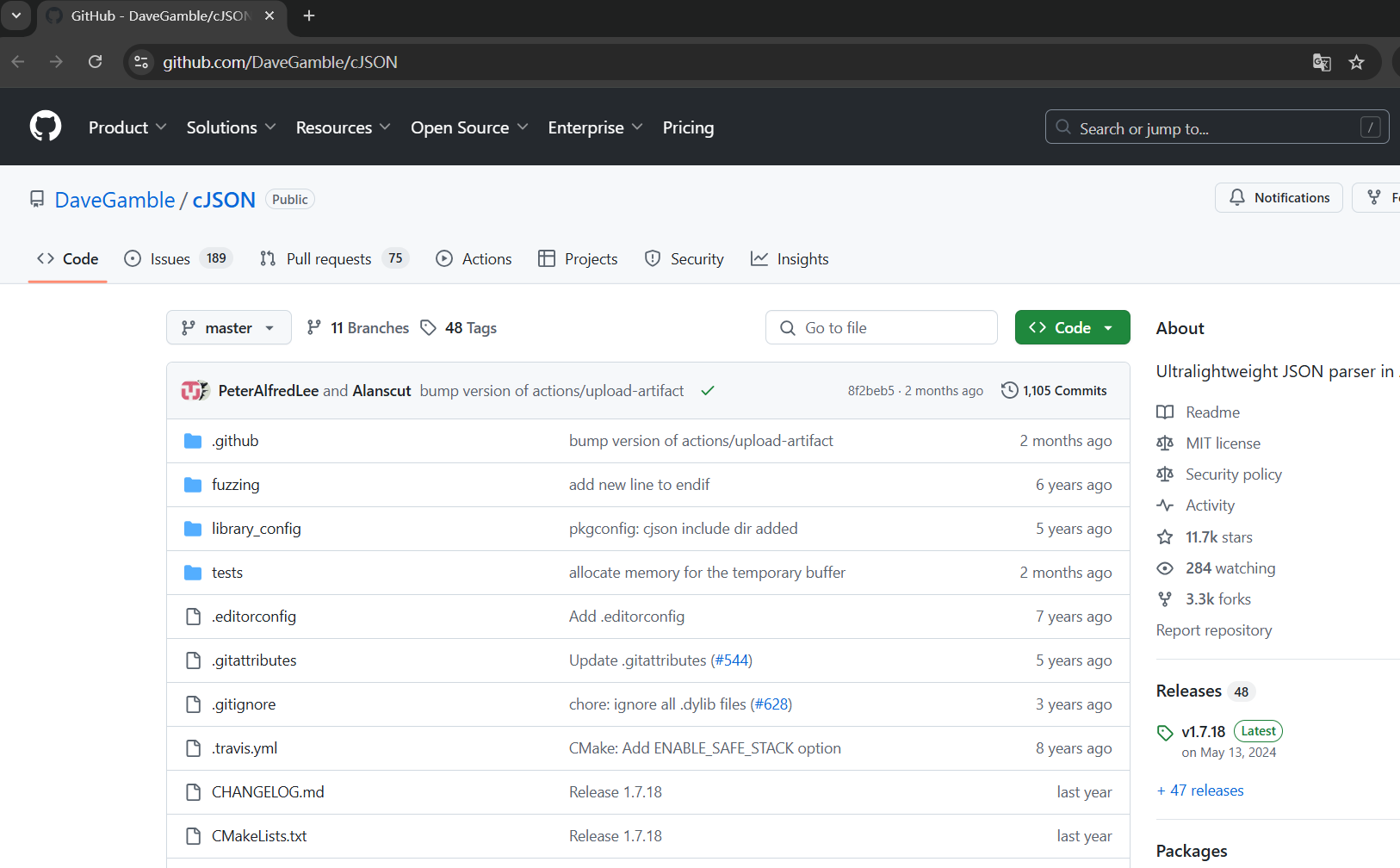Open the + 47 releases link
Screen dimensions: 1400x868
click(x=1200, y=790)
